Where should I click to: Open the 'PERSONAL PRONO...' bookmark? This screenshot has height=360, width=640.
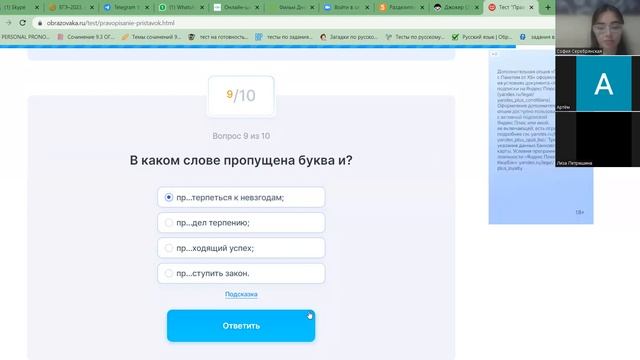click(x=25, y=37)
